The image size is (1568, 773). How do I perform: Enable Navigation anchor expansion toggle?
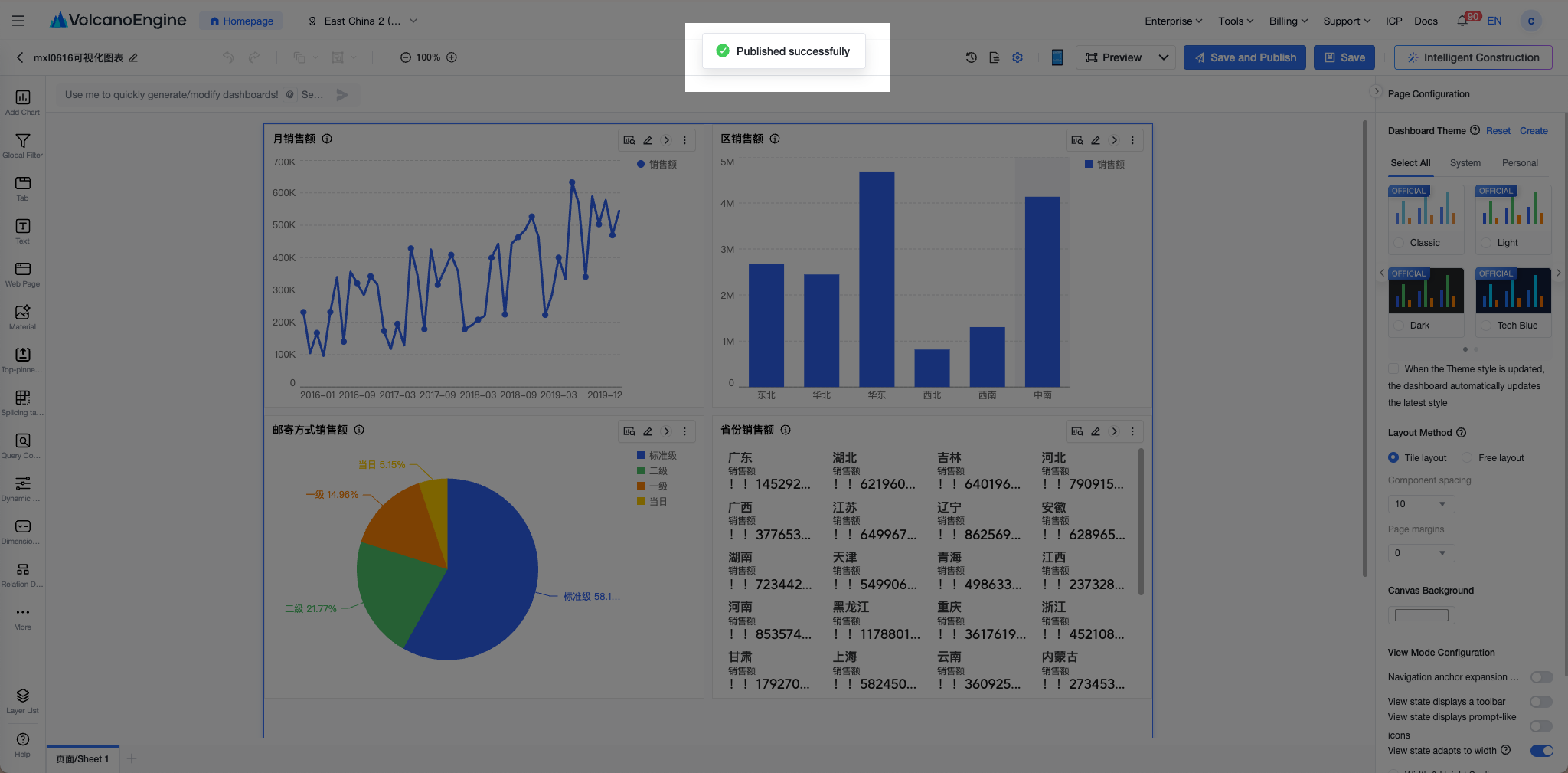tap(1541, 677)
